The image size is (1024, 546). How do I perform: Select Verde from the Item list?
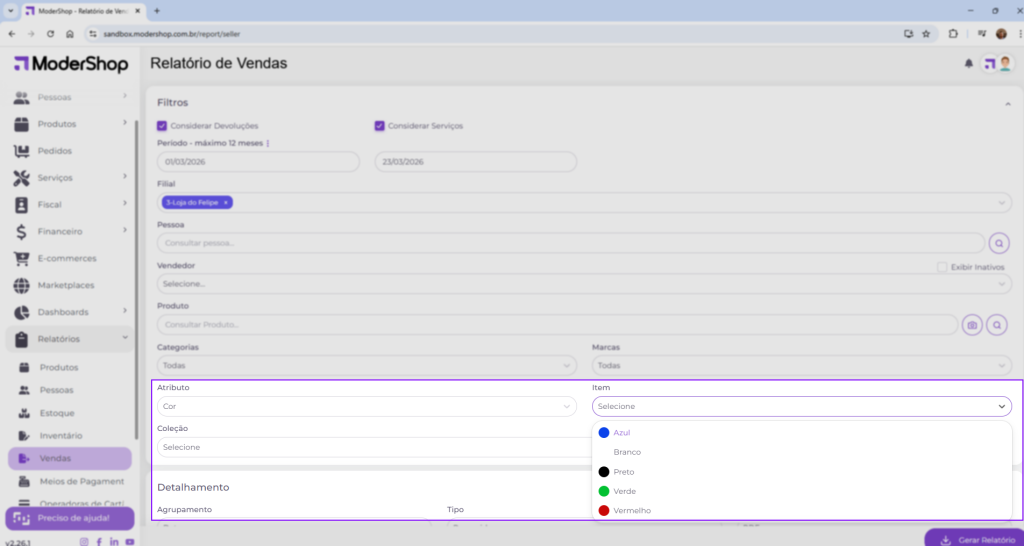624,491
